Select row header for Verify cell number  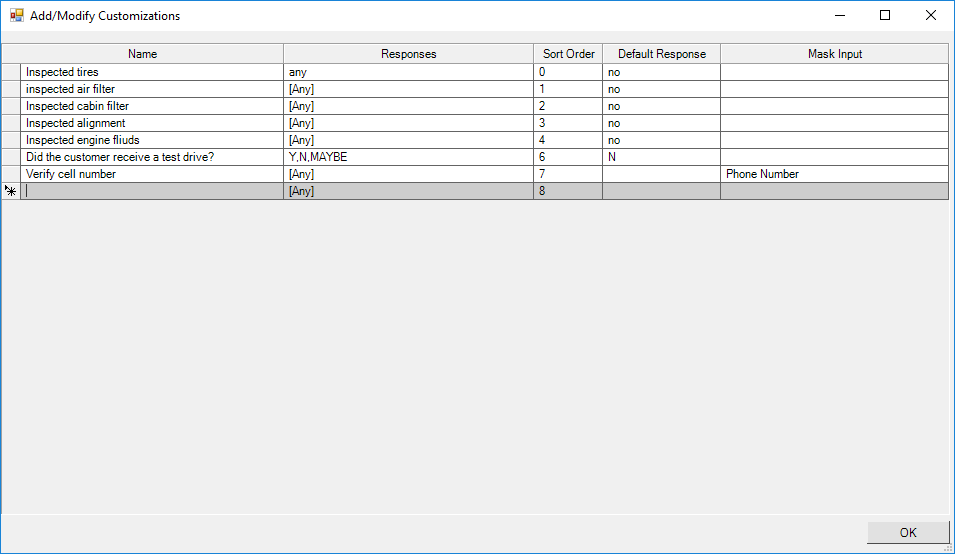click(x=11, y=174)
